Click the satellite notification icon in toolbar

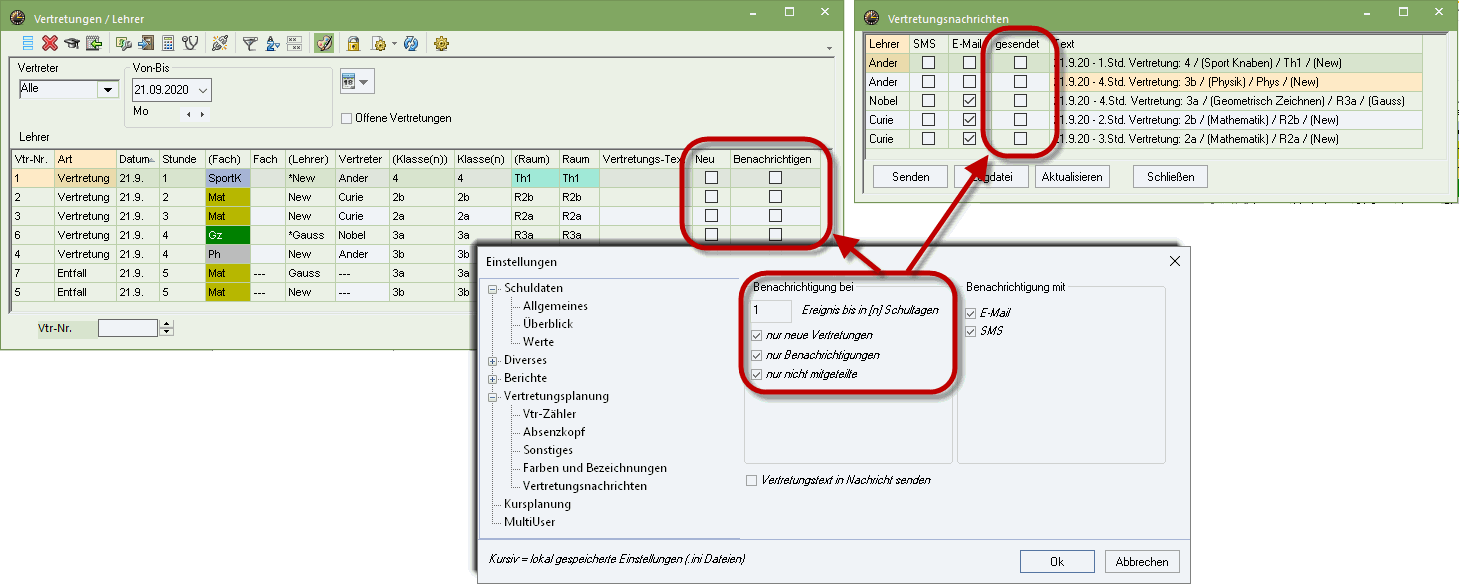(x=220, y=43)
